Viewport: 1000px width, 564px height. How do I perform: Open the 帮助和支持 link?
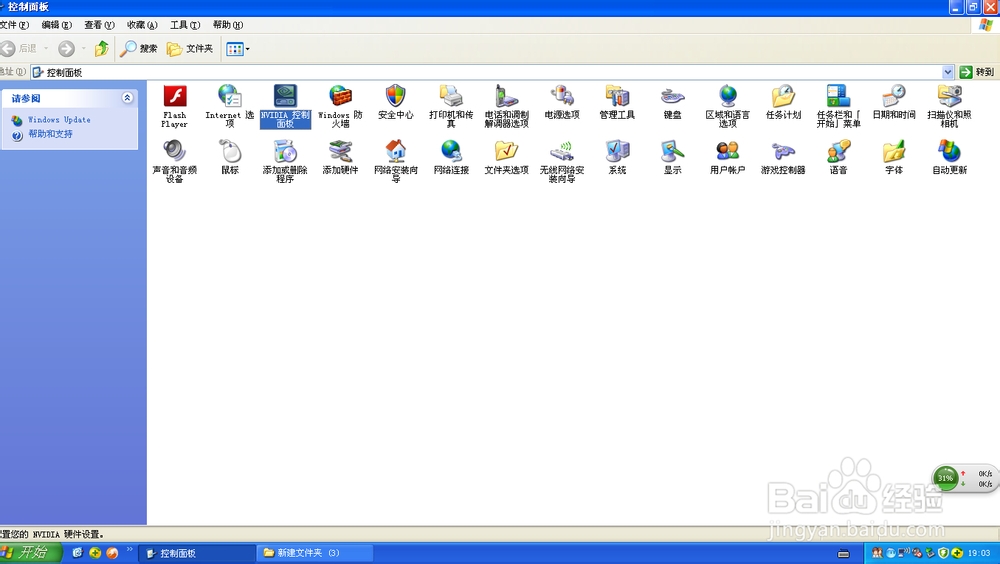point(50,134)
